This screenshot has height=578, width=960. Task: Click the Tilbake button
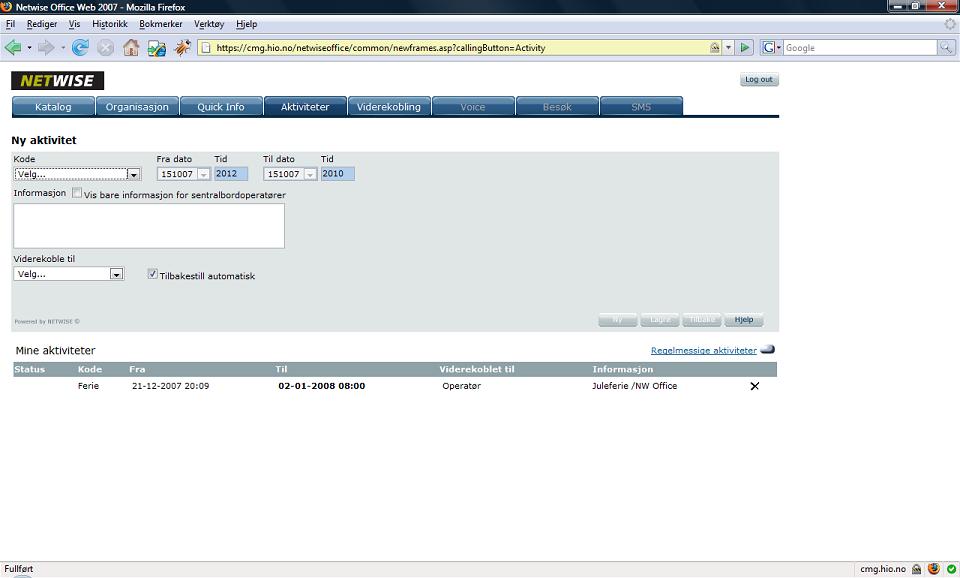702,320
